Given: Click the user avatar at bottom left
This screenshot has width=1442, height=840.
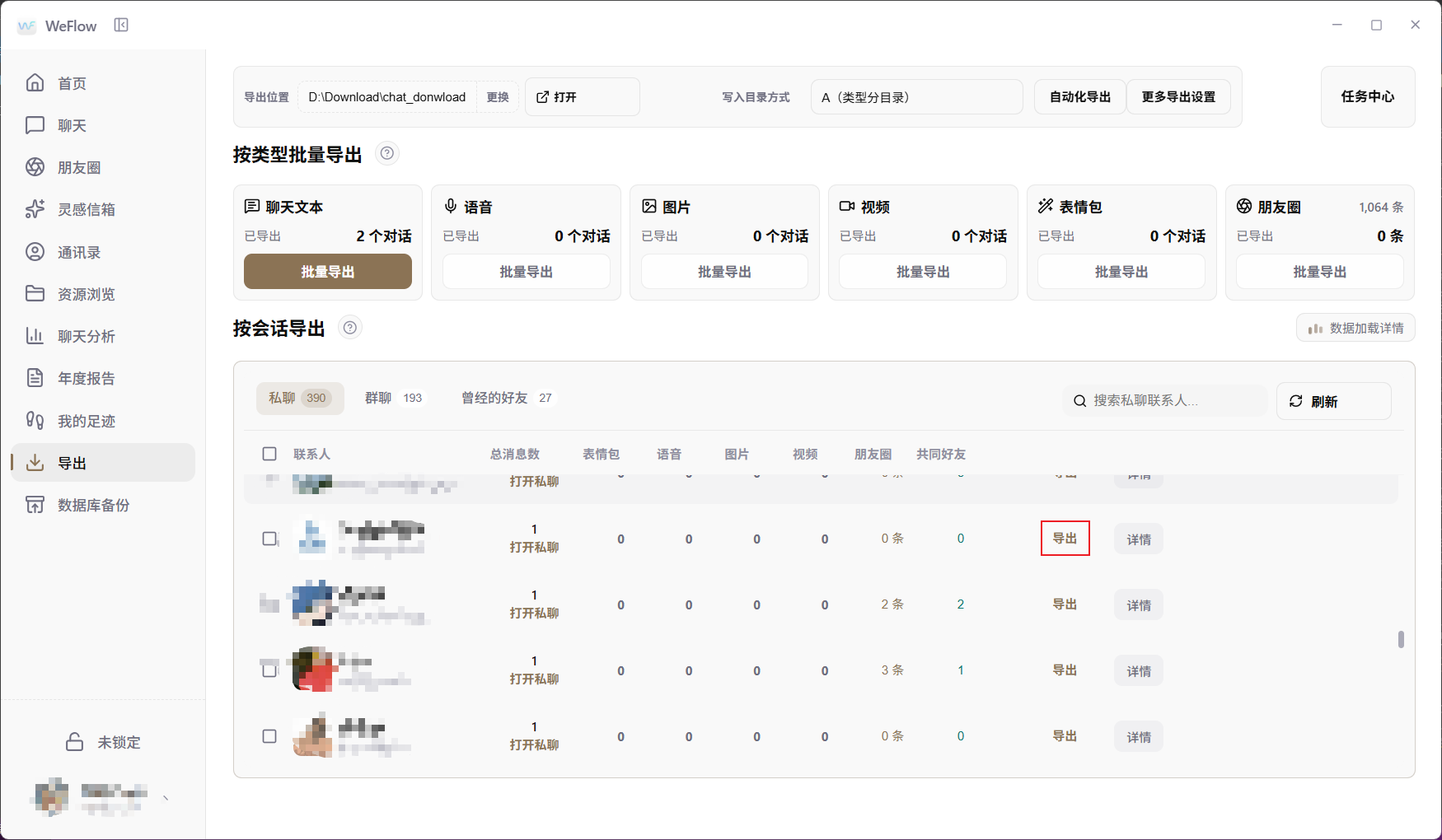Looking at the screenshot, I should [x=51, y=797].
